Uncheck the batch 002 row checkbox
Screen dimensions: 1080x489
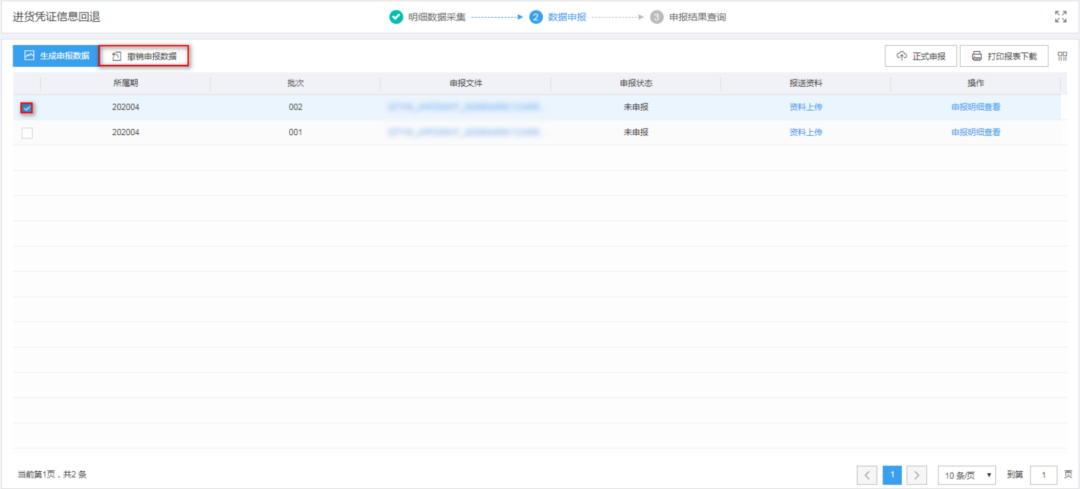tap(27, 107)
